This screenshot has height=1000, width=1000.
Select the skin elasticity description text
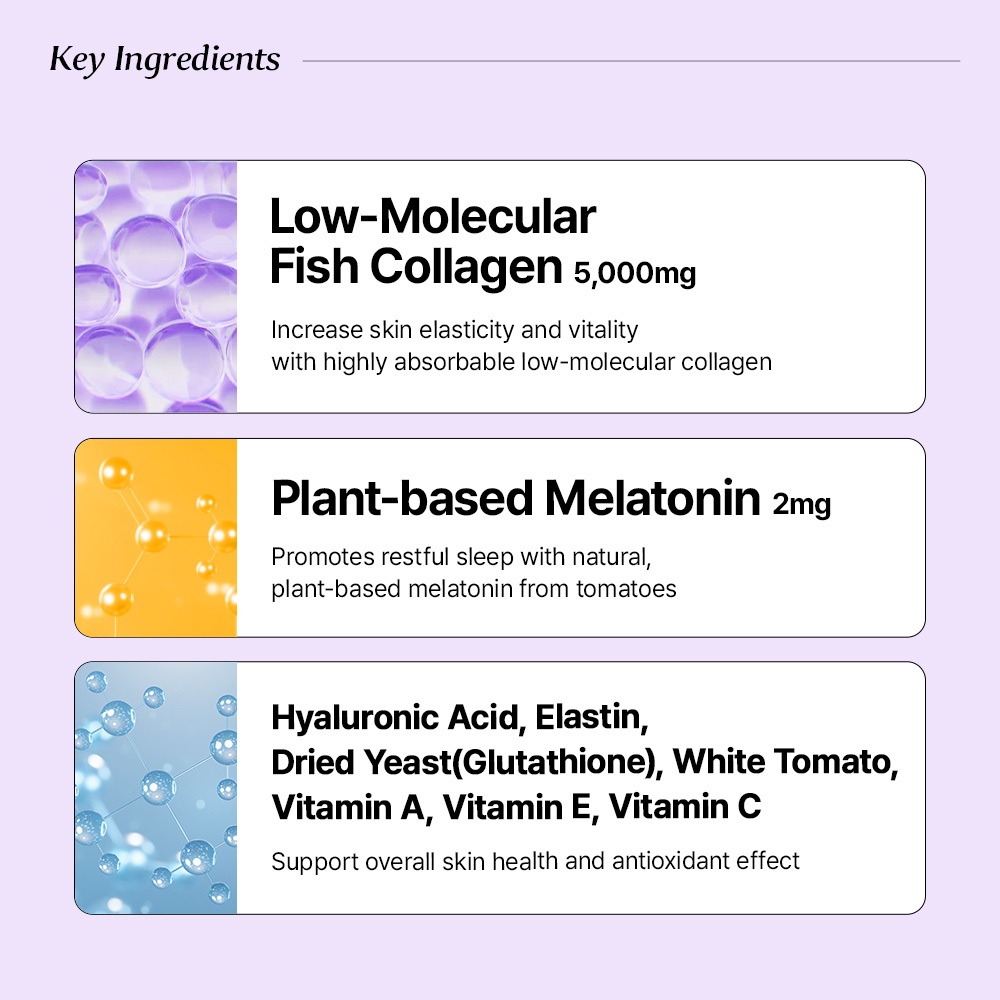coord(520,345)
